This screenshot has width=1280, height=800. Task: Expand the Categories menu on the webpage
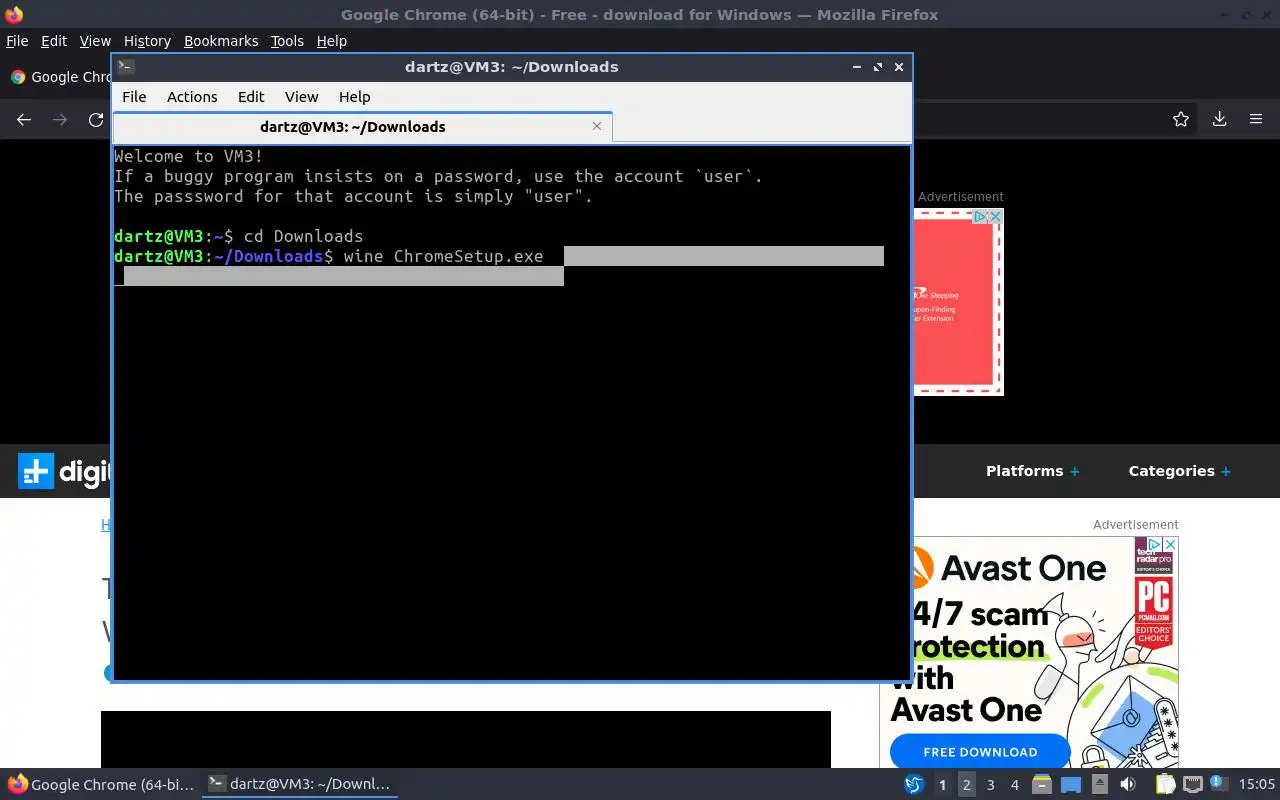[1179, 471]
